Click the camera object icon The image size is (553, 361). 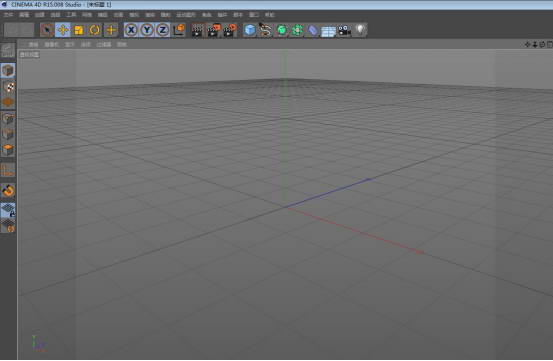(x=344, y=30)
